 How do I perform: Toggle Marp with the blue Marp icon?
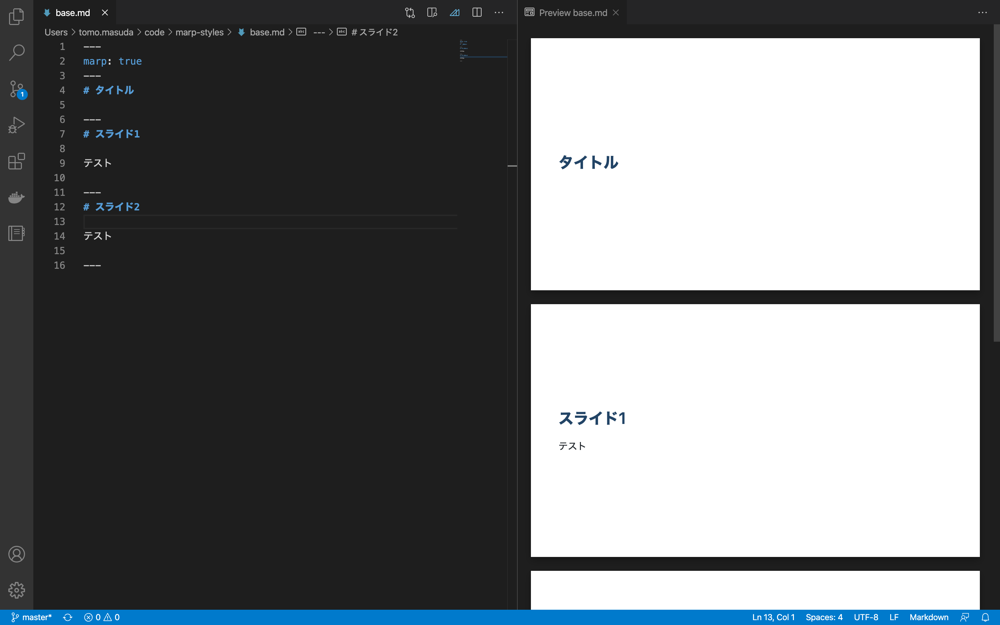(453, 12)
